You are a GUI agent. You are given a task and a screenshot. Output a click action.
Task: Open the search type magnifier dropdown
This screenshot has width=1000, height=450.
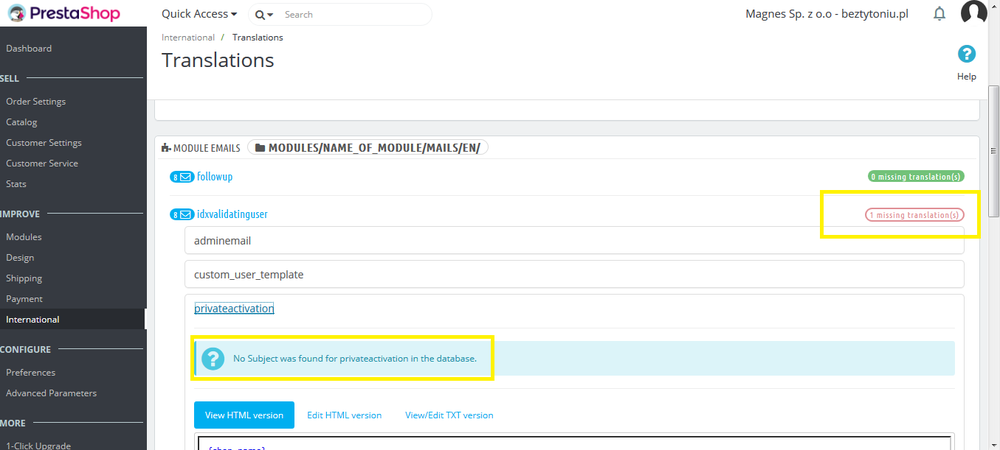tap(264, 15)
